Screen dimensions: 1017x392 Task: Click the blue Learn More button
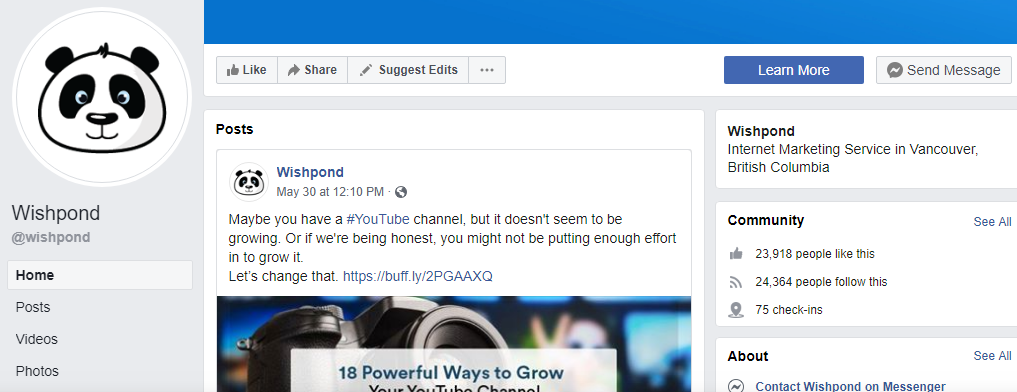tap(794, 70)
